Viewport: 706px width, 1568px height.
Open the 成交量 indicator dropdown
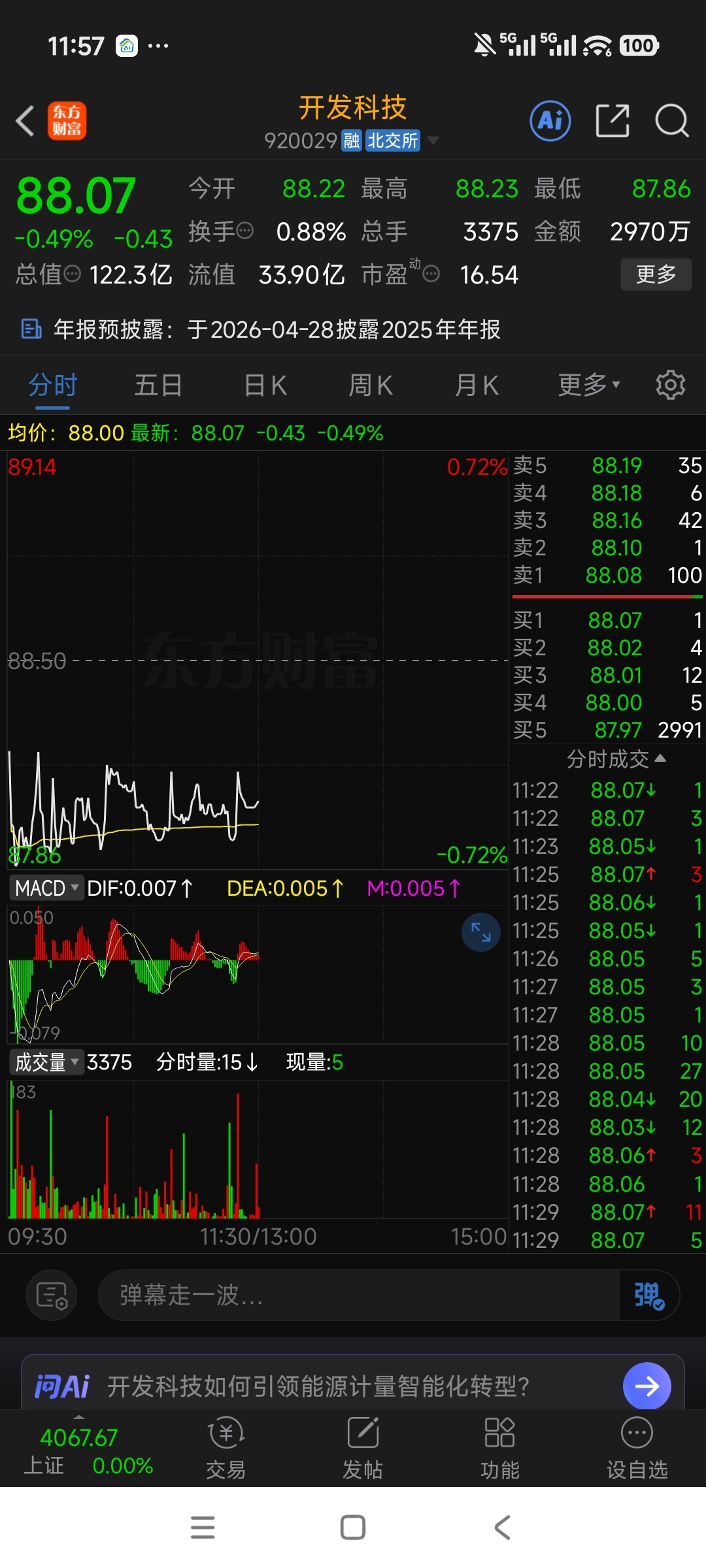tap(47, 1062)
